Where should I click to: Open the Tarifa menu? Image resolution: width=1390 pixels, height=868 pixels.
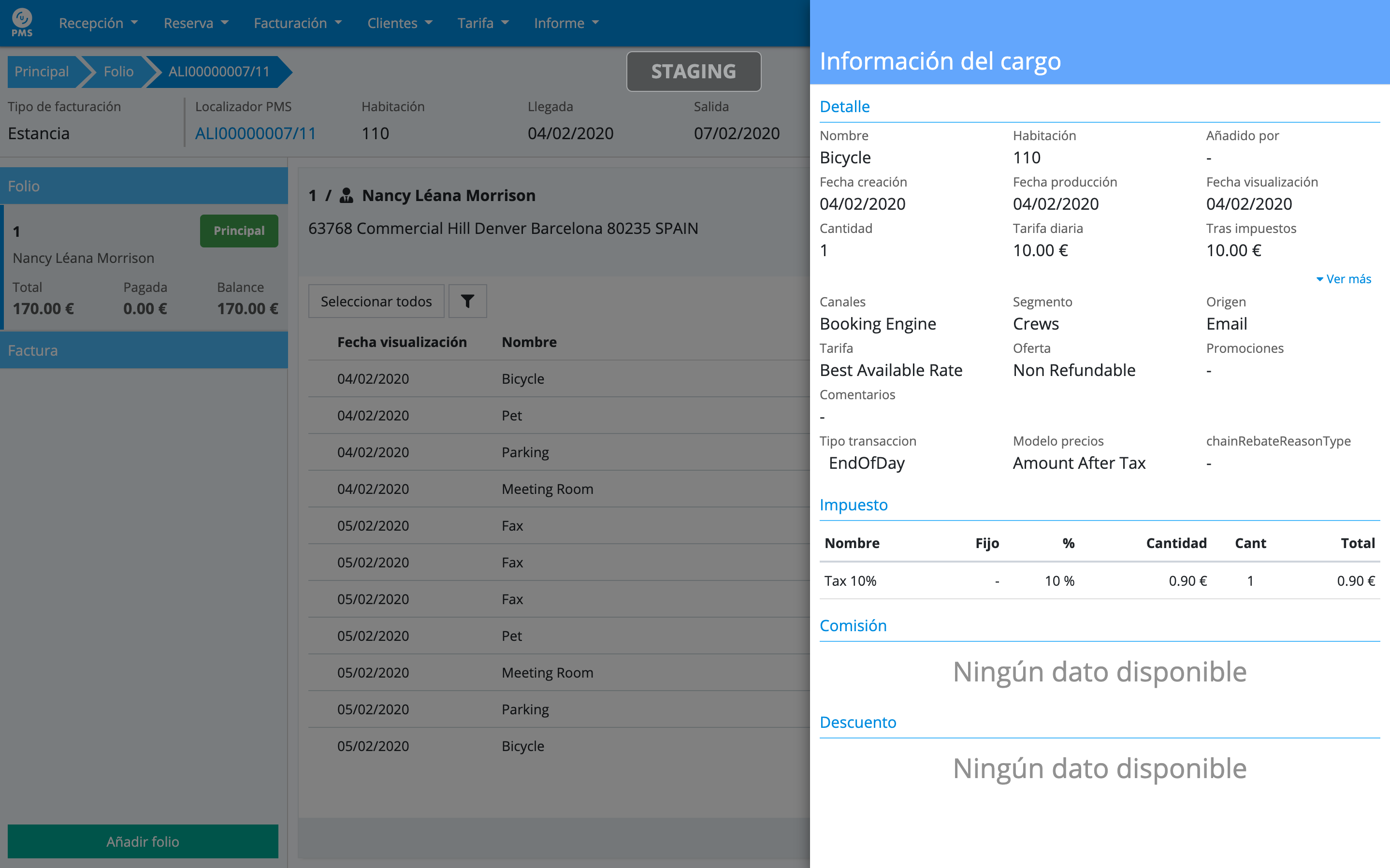click(483, 23)
